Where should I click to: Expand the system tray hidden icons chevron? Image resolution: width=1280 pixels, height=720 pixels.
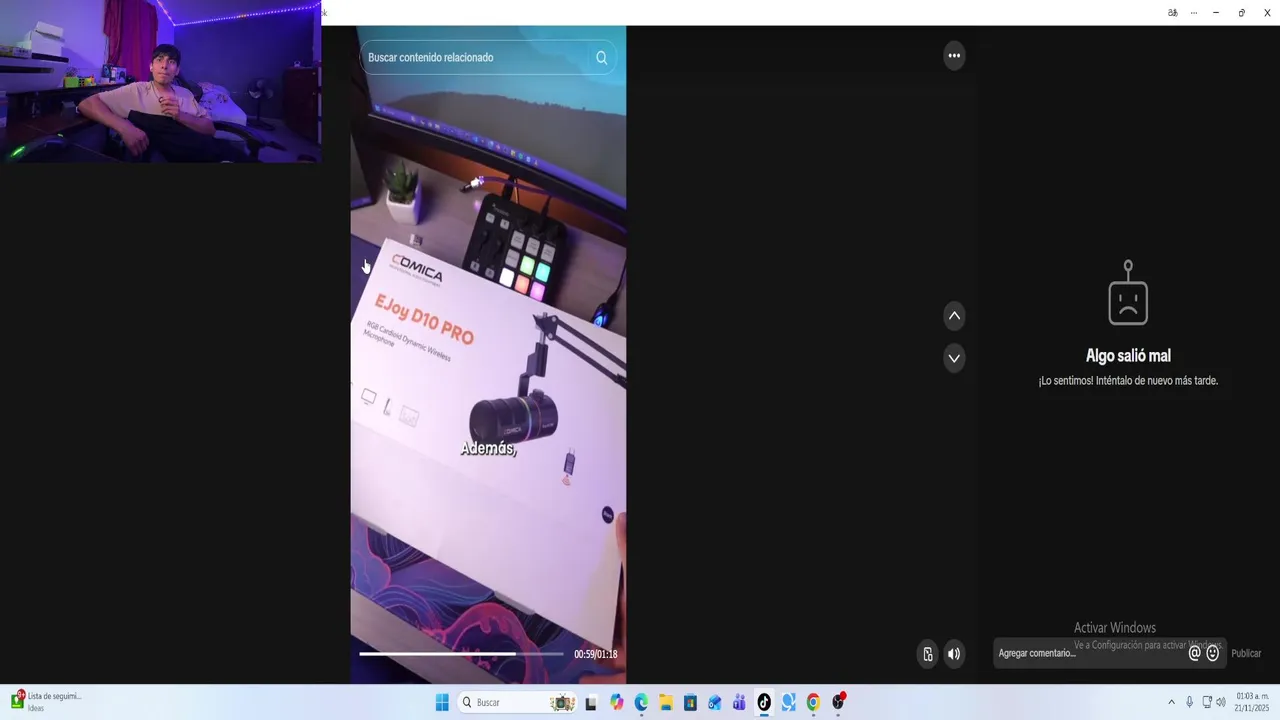(1171, 702)
